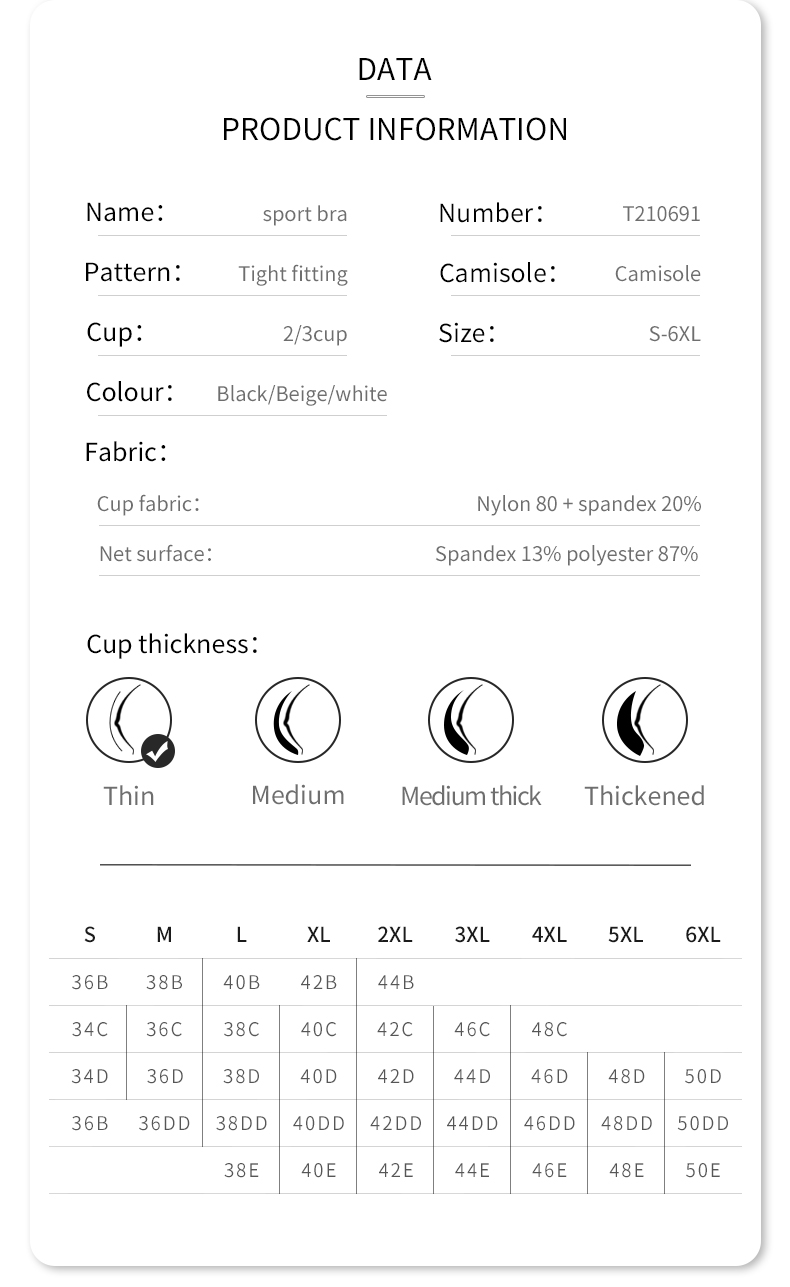Choose the Medium thick cup icon
This screenshot has width=790, height=1287.
470,719
